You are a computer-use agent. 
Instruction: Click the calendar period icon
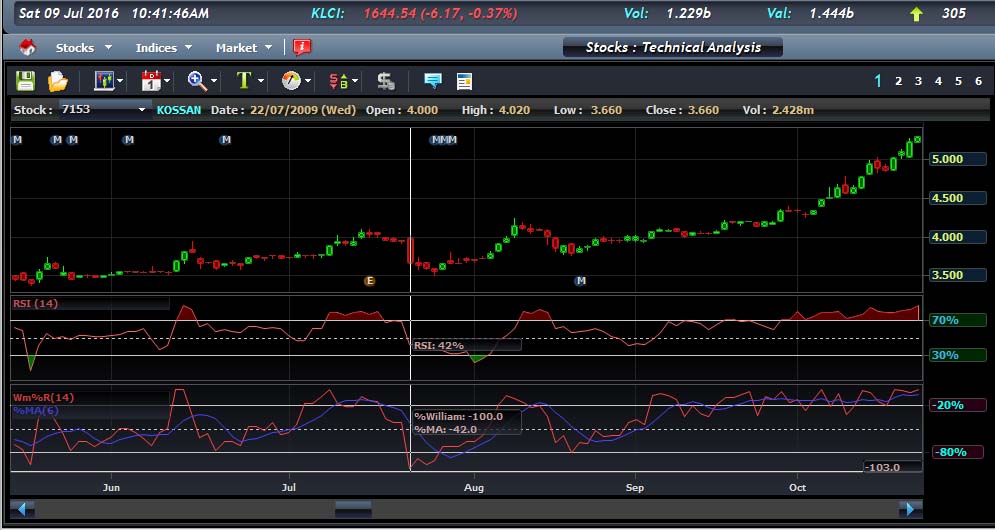click(151, 81)
